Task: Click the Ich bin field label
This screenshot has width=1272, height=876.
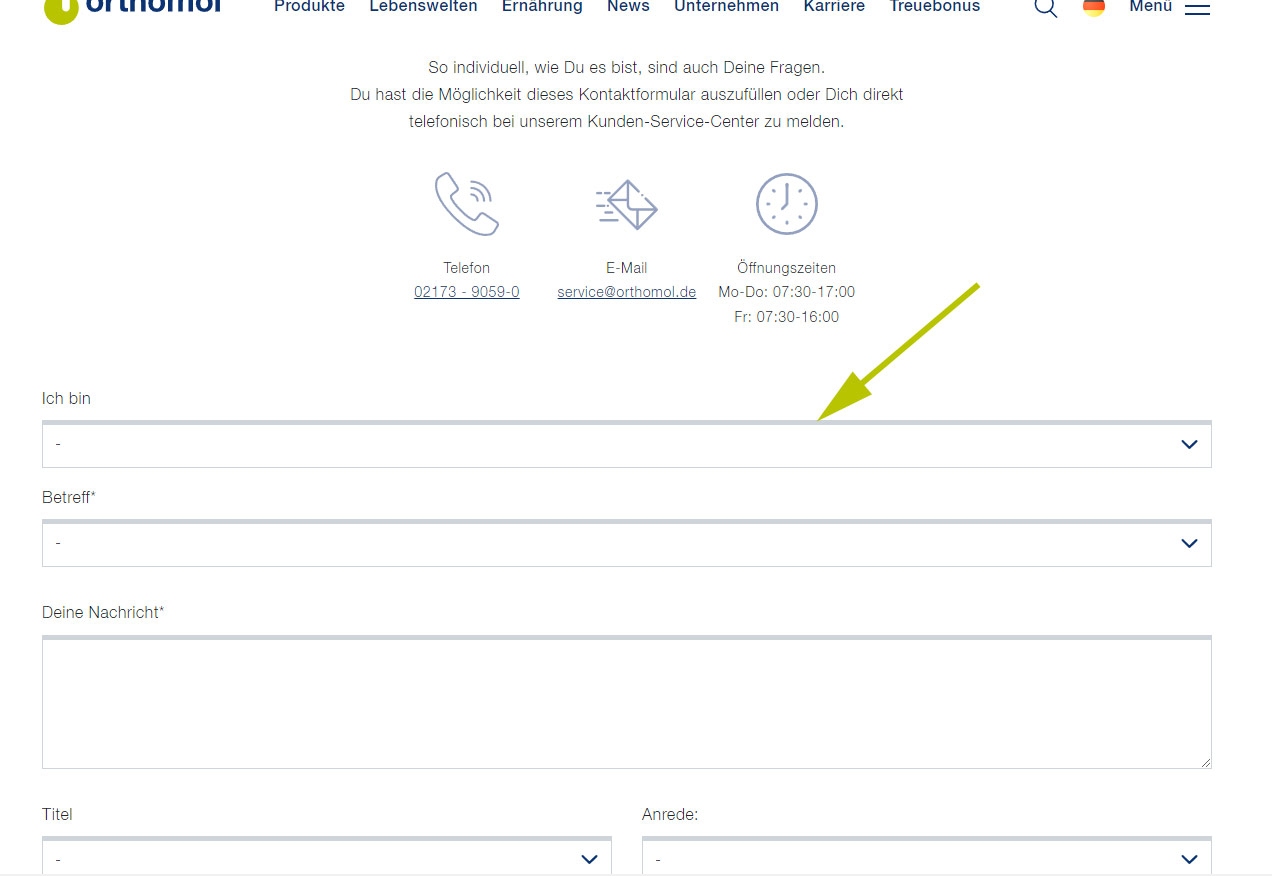Action: (x=66, y=398)
